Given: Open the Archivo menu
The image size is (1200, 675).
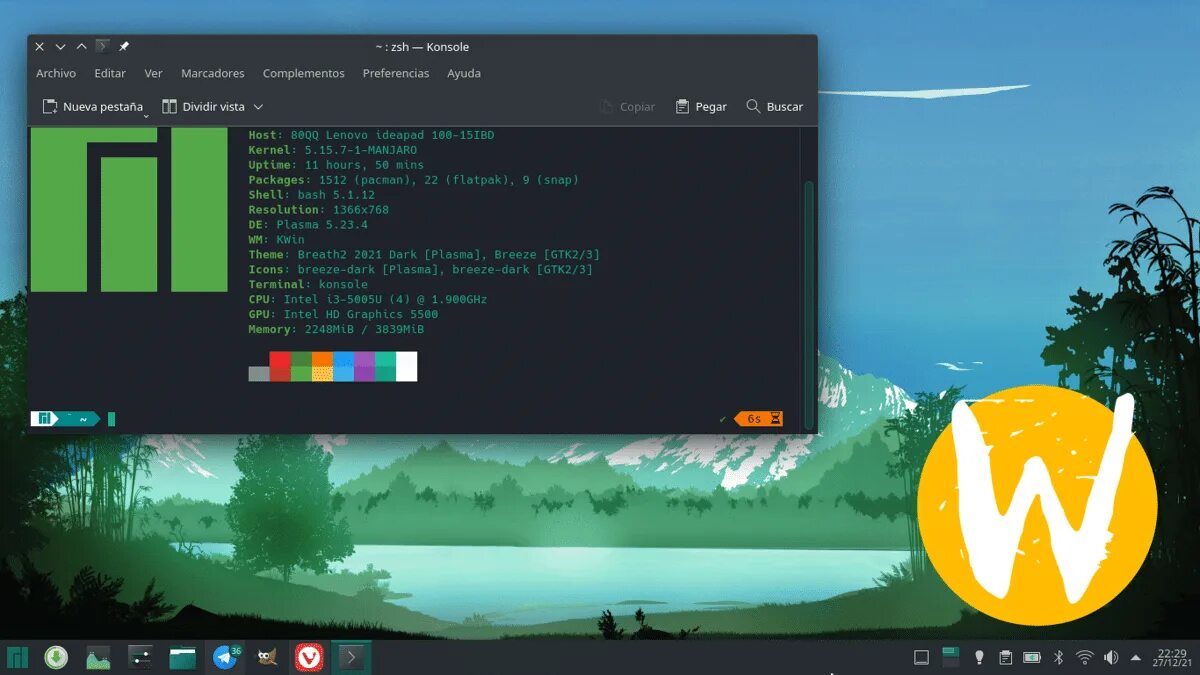Looking at the screenshot, I should tap(56, 73).
